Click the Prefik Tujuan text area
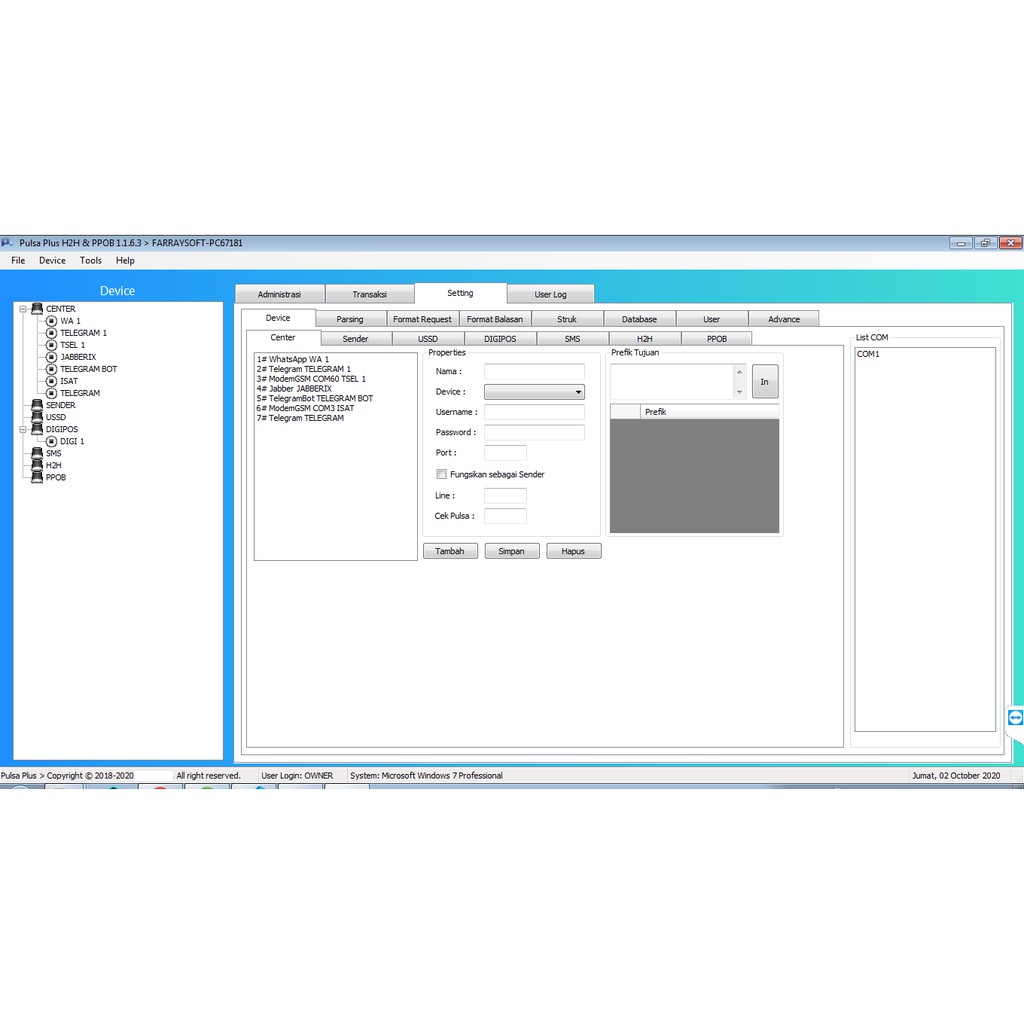 (x=672, y=381)
